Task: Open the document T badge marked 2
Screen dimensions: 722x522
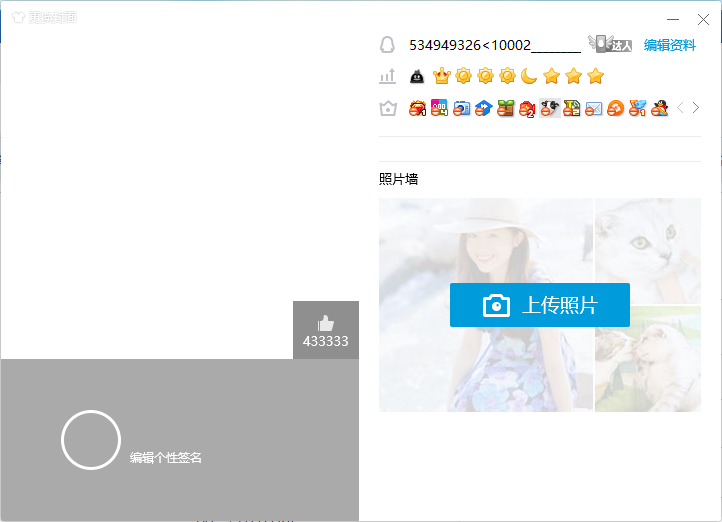Action: [571, 108]
